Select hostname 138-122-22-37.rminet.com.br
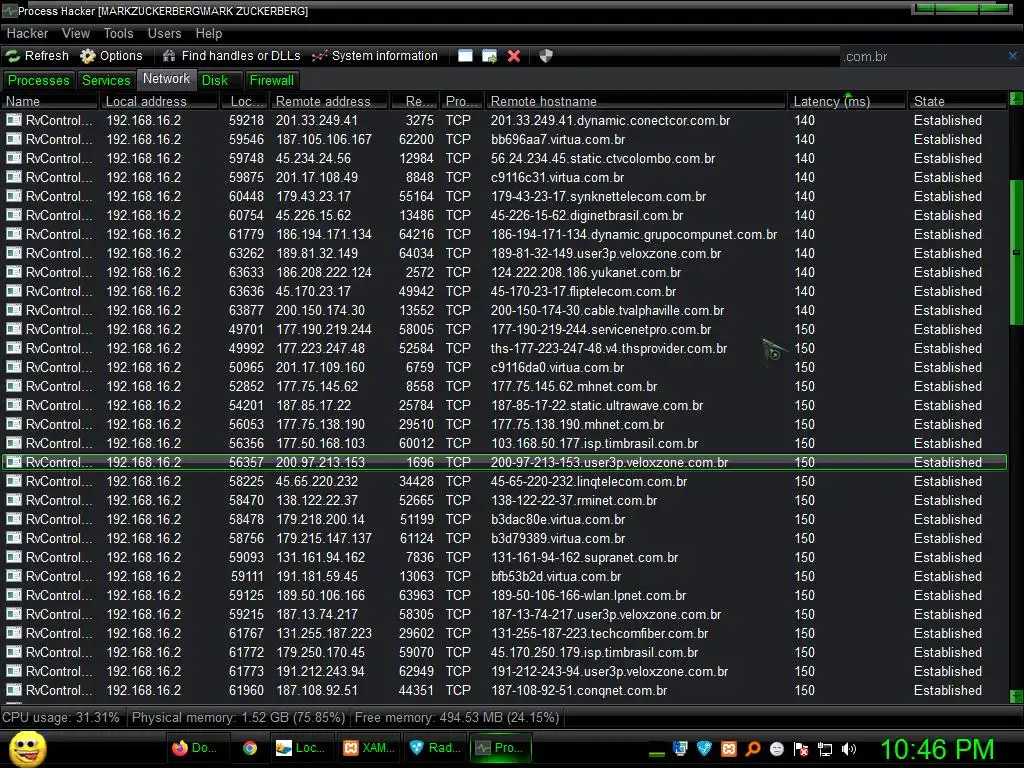The image size is (1024, 768). (x=574, y=500)
